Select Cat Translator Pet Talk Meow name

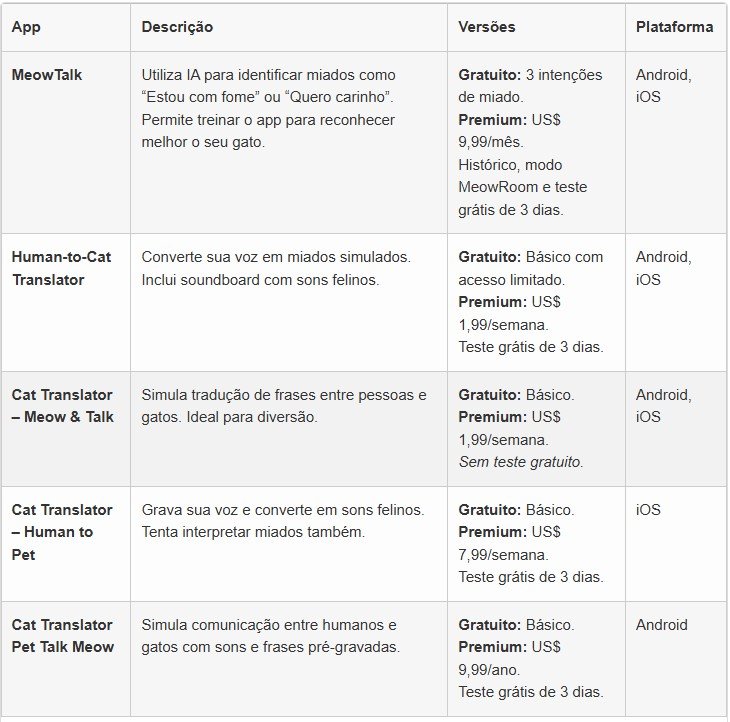click(62, 635)
